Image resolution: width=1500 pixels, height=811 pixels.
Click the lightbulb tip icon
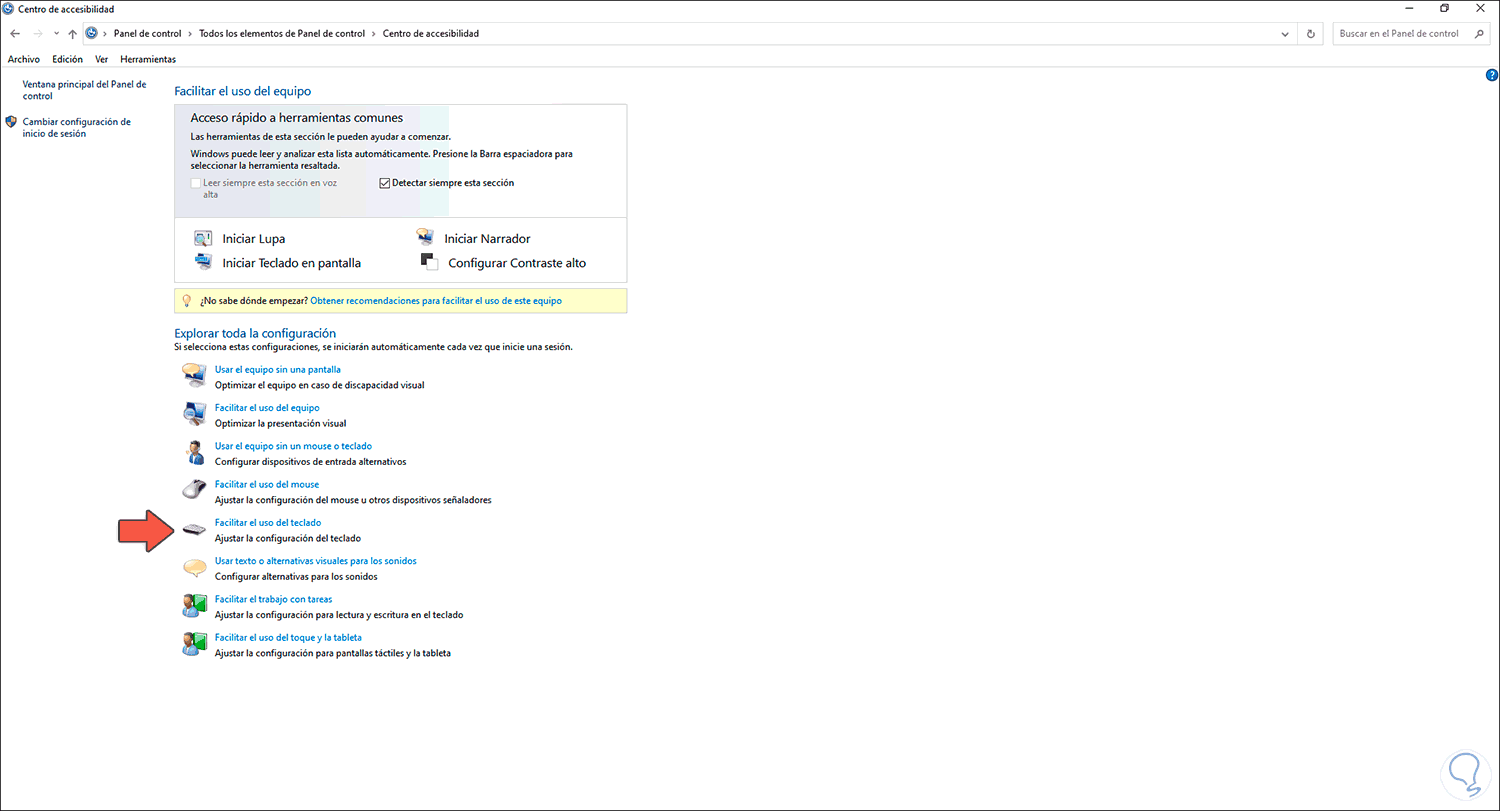click(x=186, y=300)
